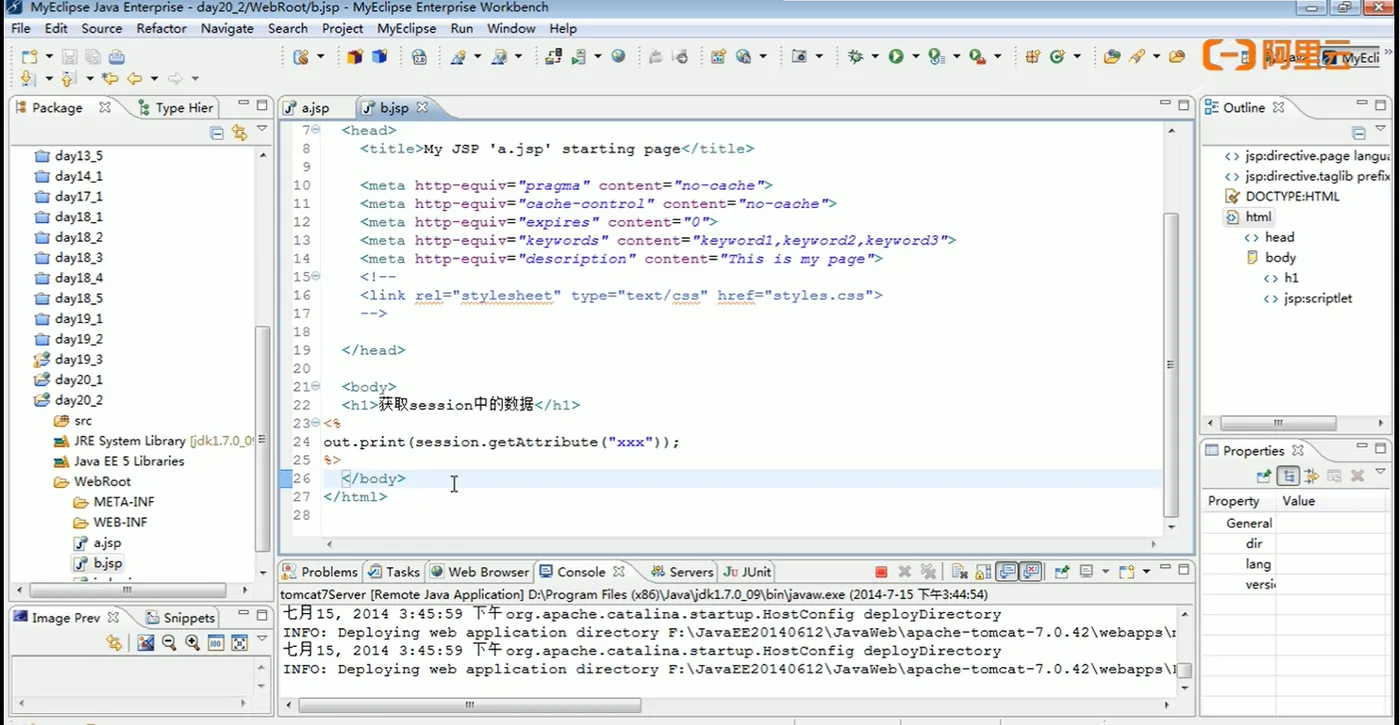
Task: Open the globe web browser toolbar icon
Action: 618,57
